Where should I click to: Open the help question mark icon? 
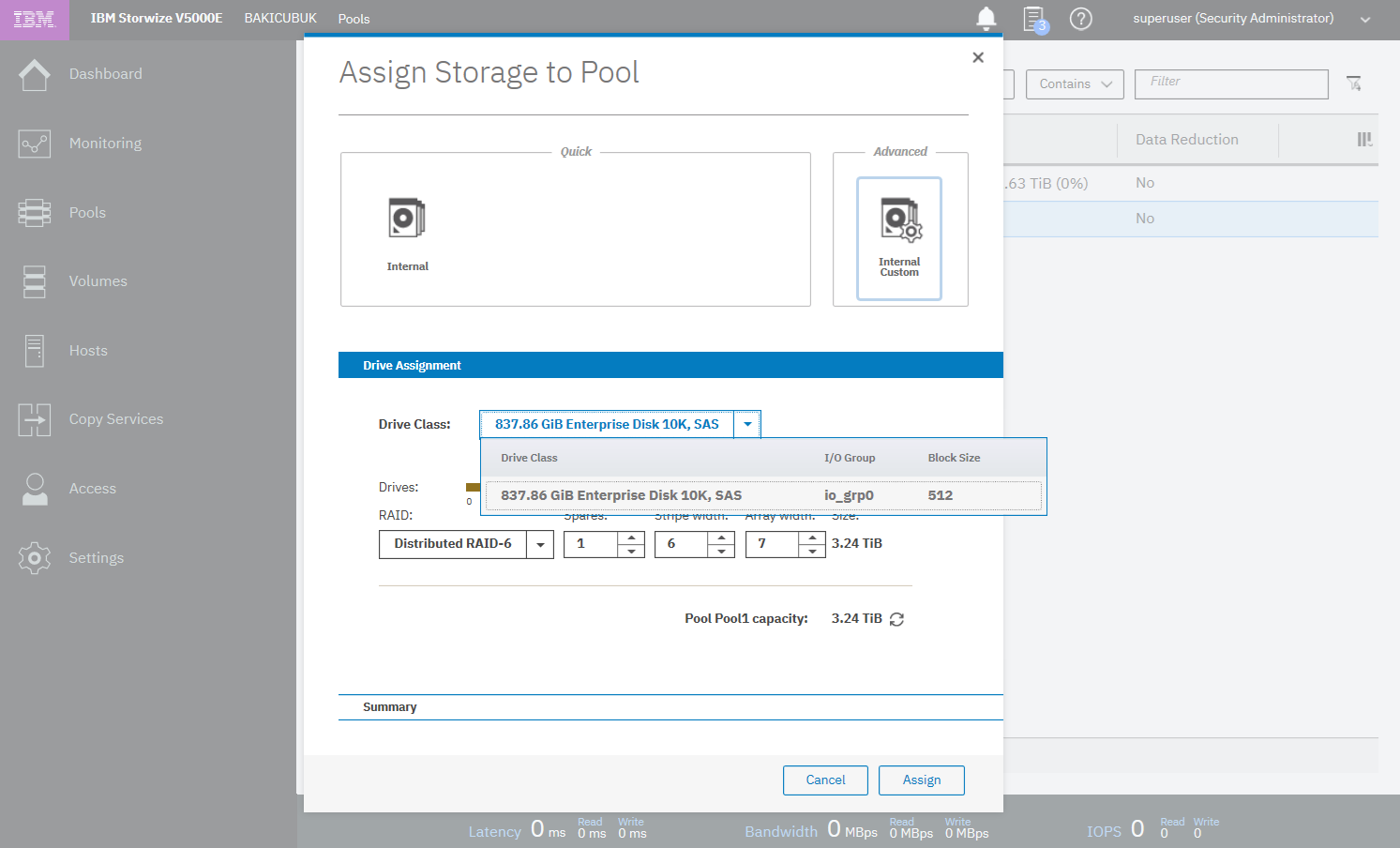coord(1081,19)
